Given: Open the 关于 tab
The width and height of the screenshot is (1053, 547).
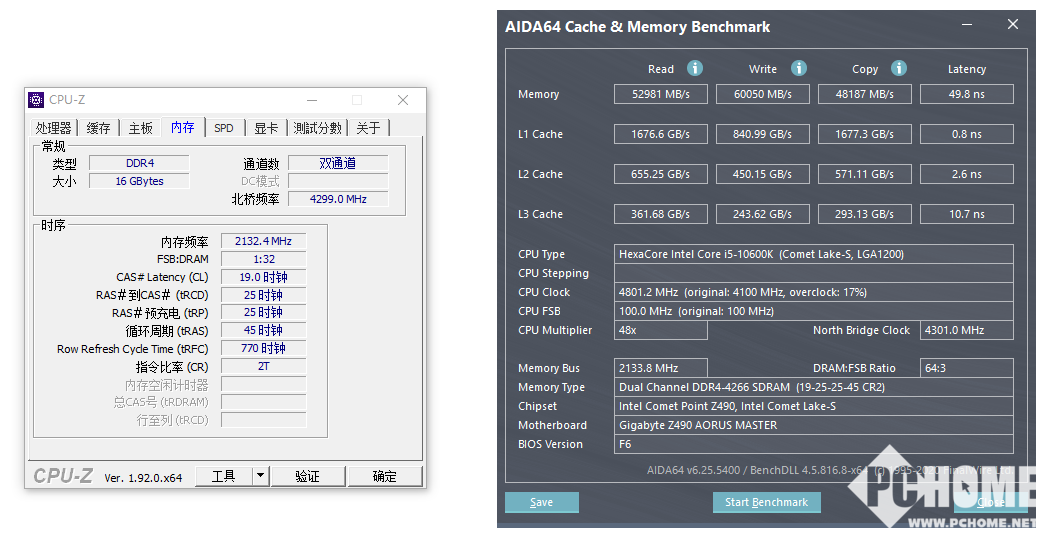Looking at the screenshot, I should tap(368, 128).
